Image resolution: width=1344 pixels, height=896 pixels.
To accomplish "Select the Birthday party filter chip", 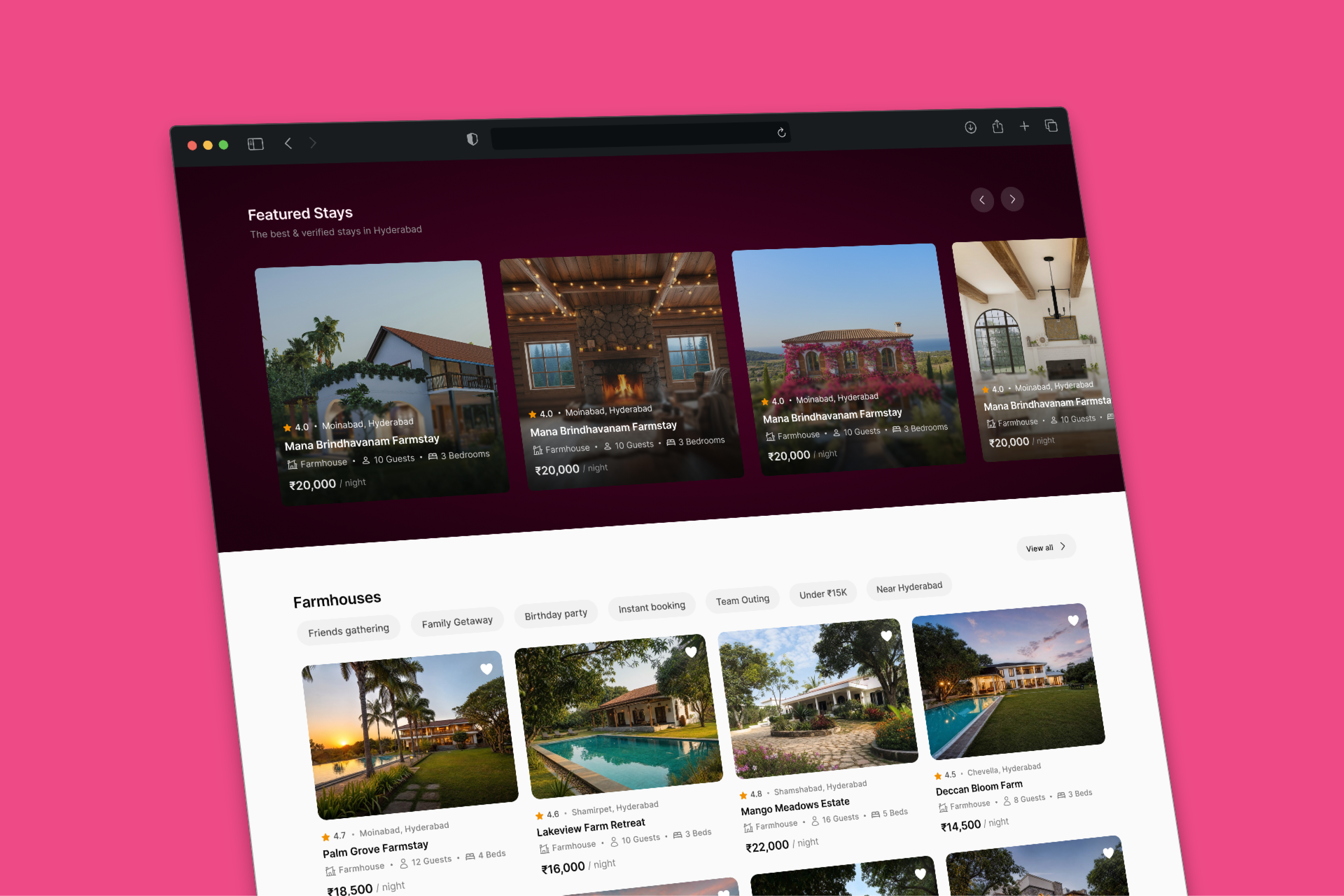I will coord(556,614).
